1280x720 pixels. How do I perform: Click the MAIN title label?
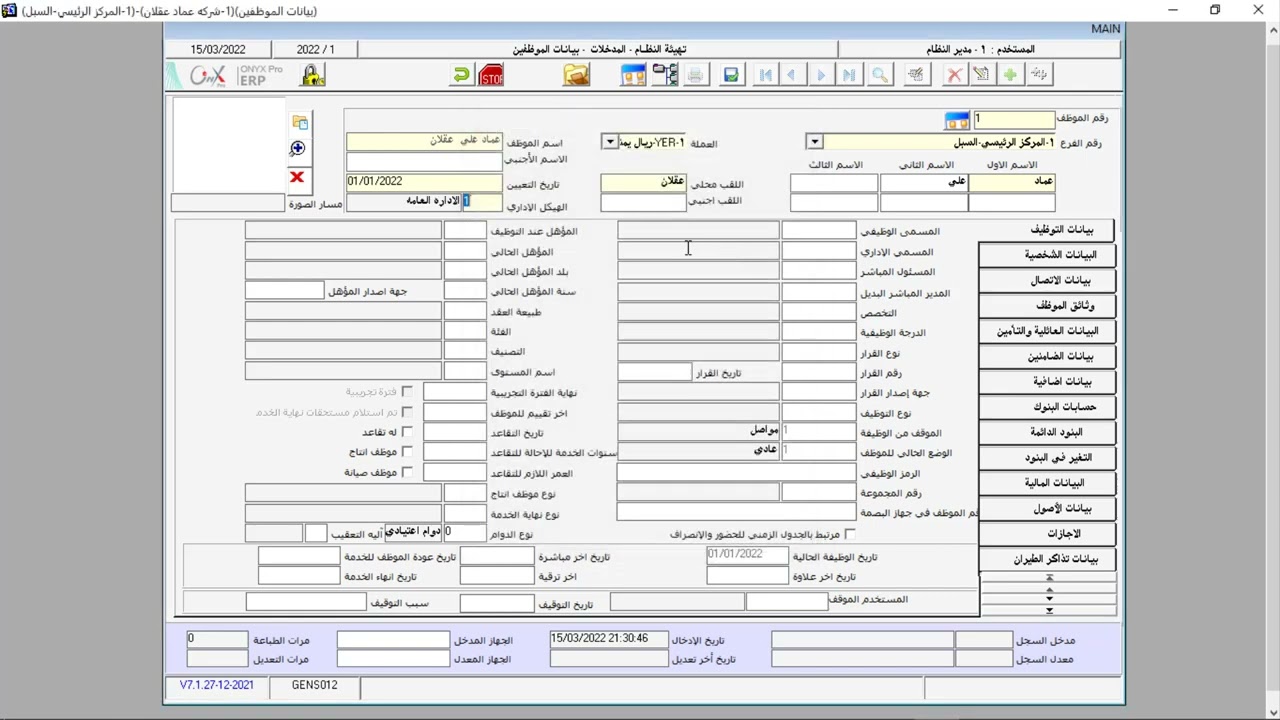(x=1105, y=29)
